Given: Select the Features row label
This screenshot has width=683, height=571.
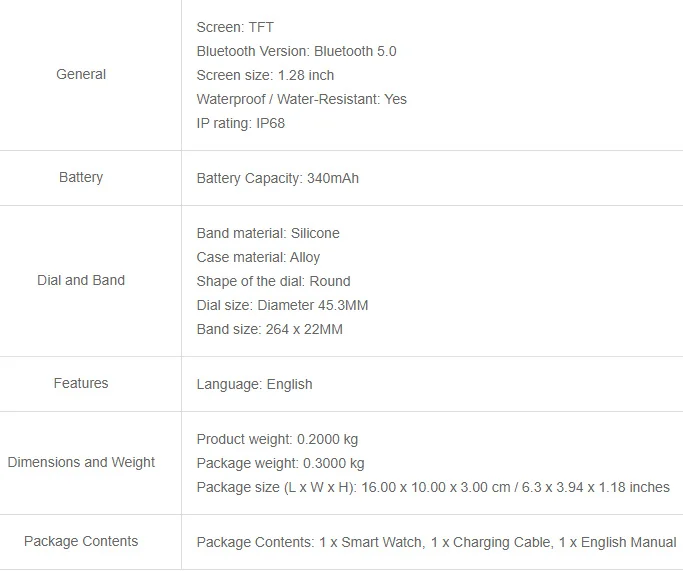Looking at the screenshot, I should [81, 383].
